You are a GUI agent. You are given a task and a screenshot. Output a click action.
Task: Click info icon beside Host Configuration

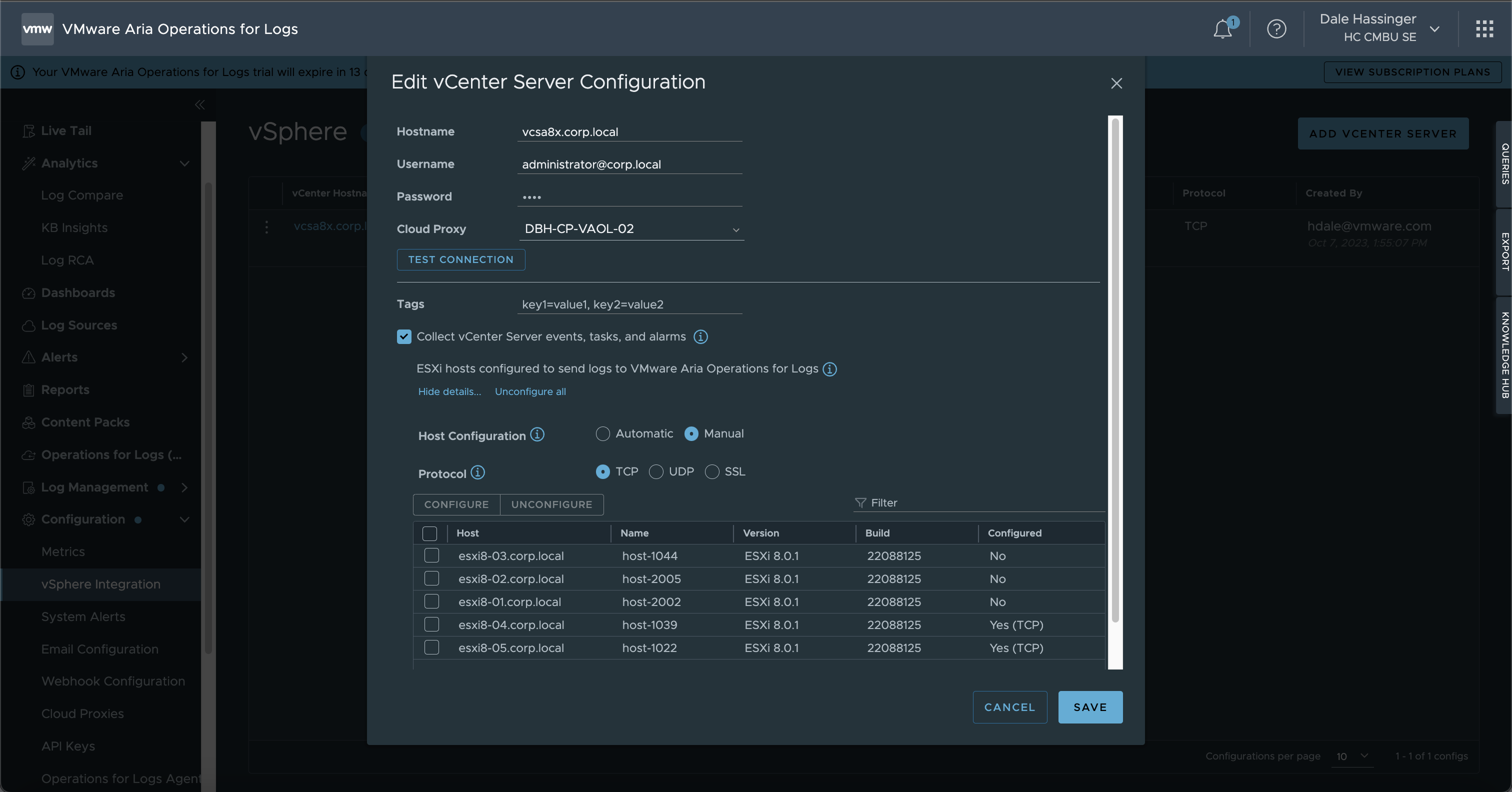click(537, 434)
